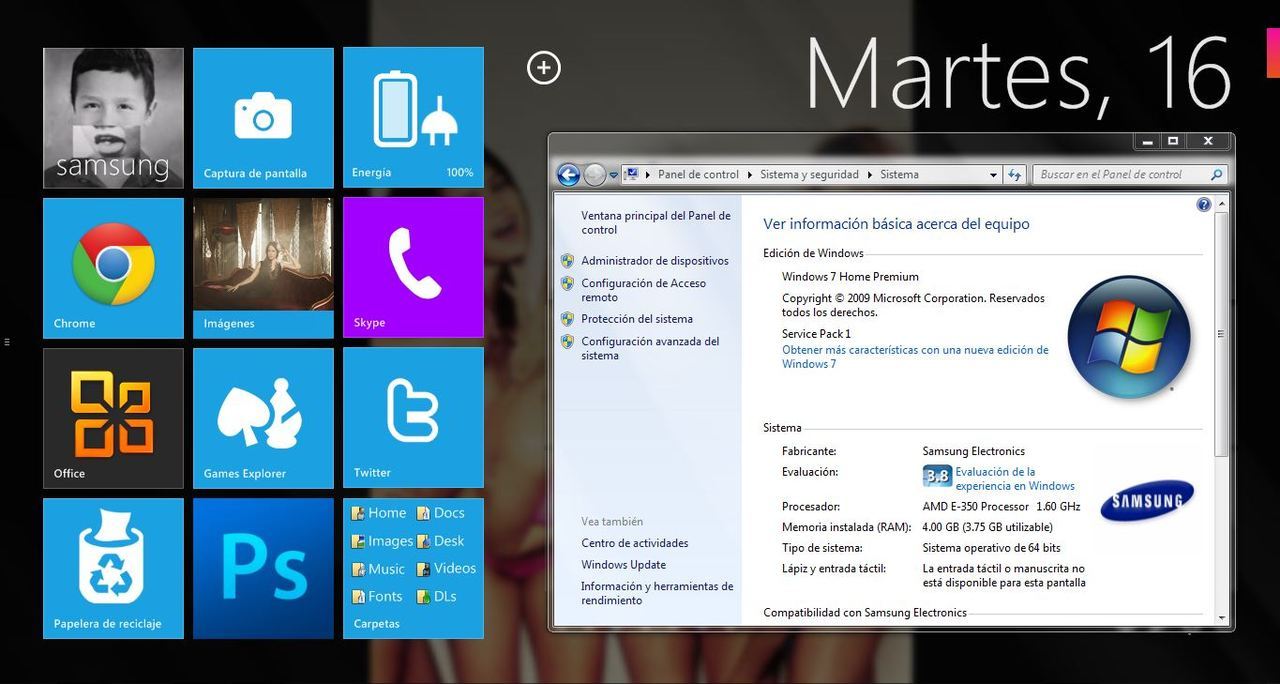Open the Imágenes photo tile
This screenshot has width=1280, height=684.
coord(263,268)
